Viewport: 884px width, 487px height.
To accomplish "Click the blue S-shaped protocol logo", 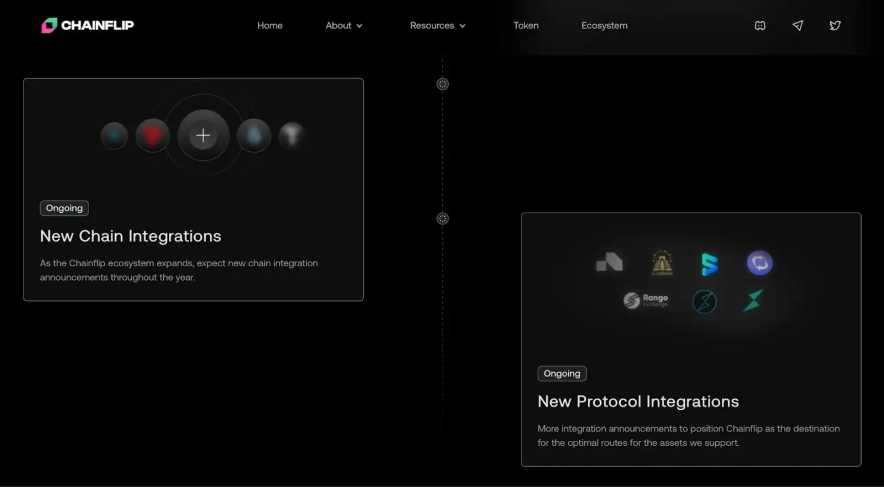I will 709,264.
